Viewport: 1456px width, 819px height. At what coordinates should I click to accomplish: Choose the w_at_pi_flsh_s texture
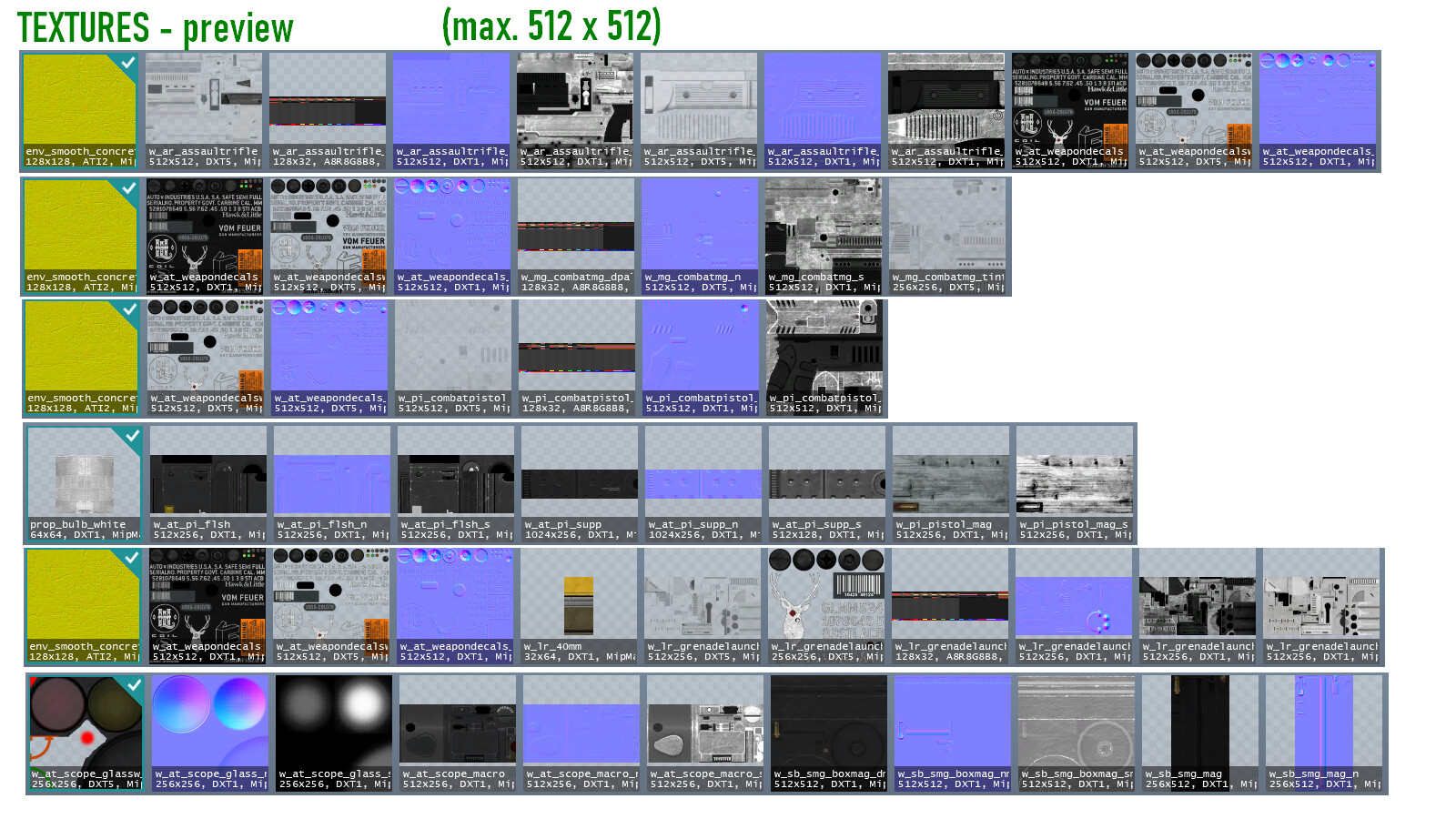pos(456,484)
